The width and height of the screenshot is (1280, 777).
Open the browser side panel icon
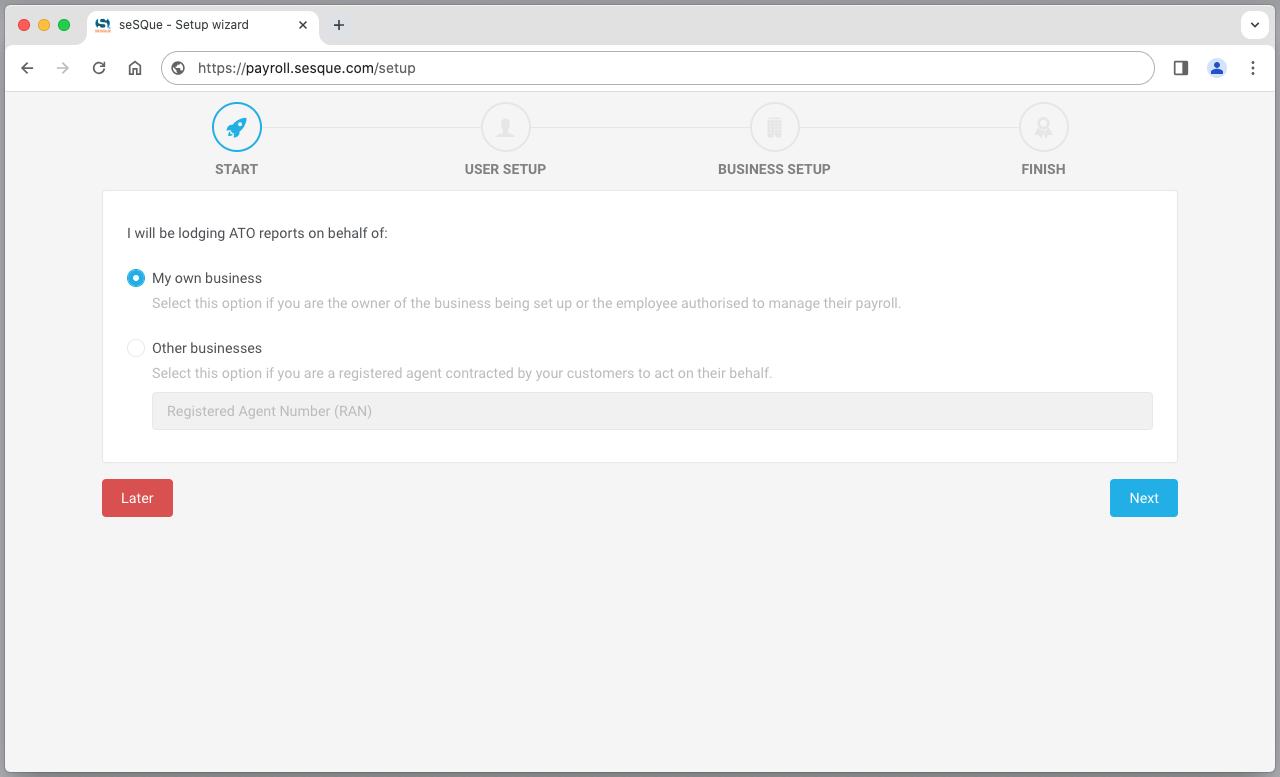tap(1181, 68)
